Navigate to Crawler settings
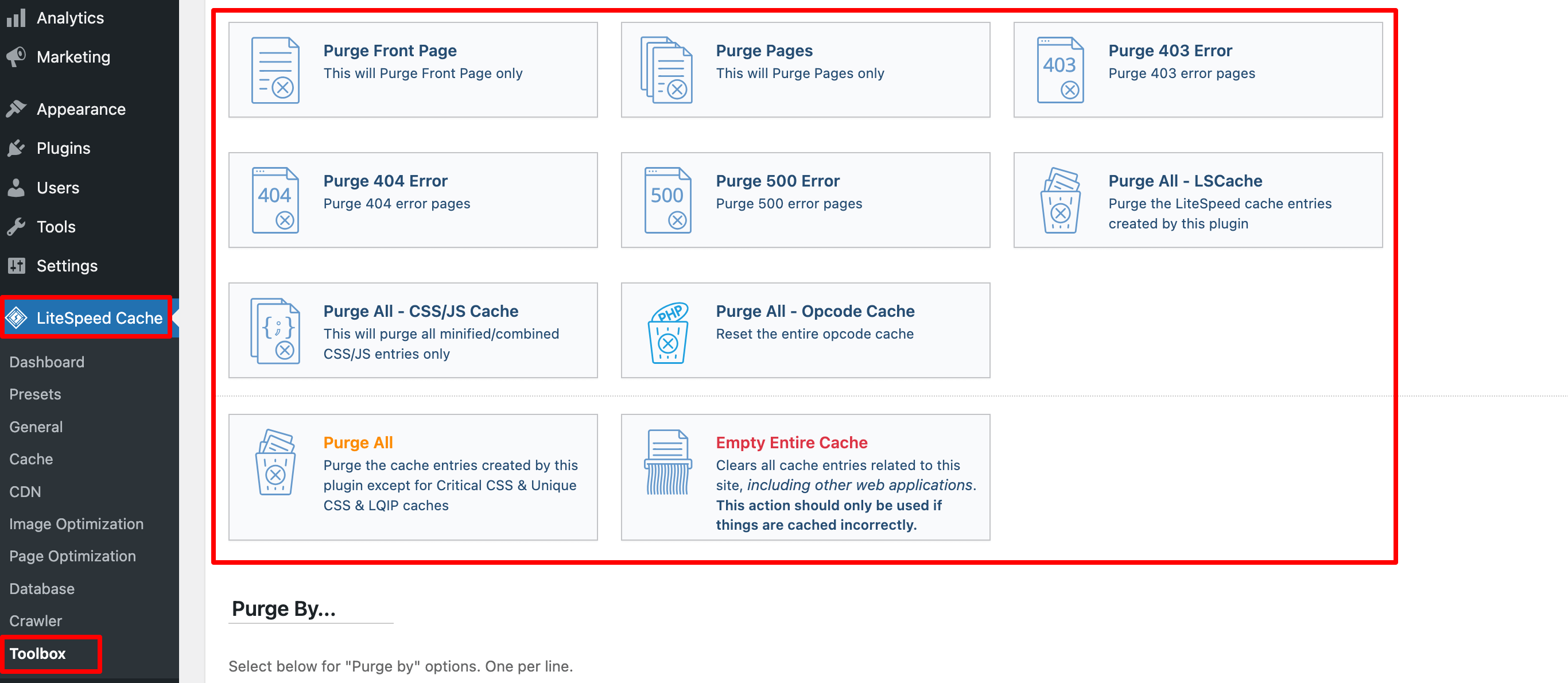1568x683 pixels. [36, 620]
